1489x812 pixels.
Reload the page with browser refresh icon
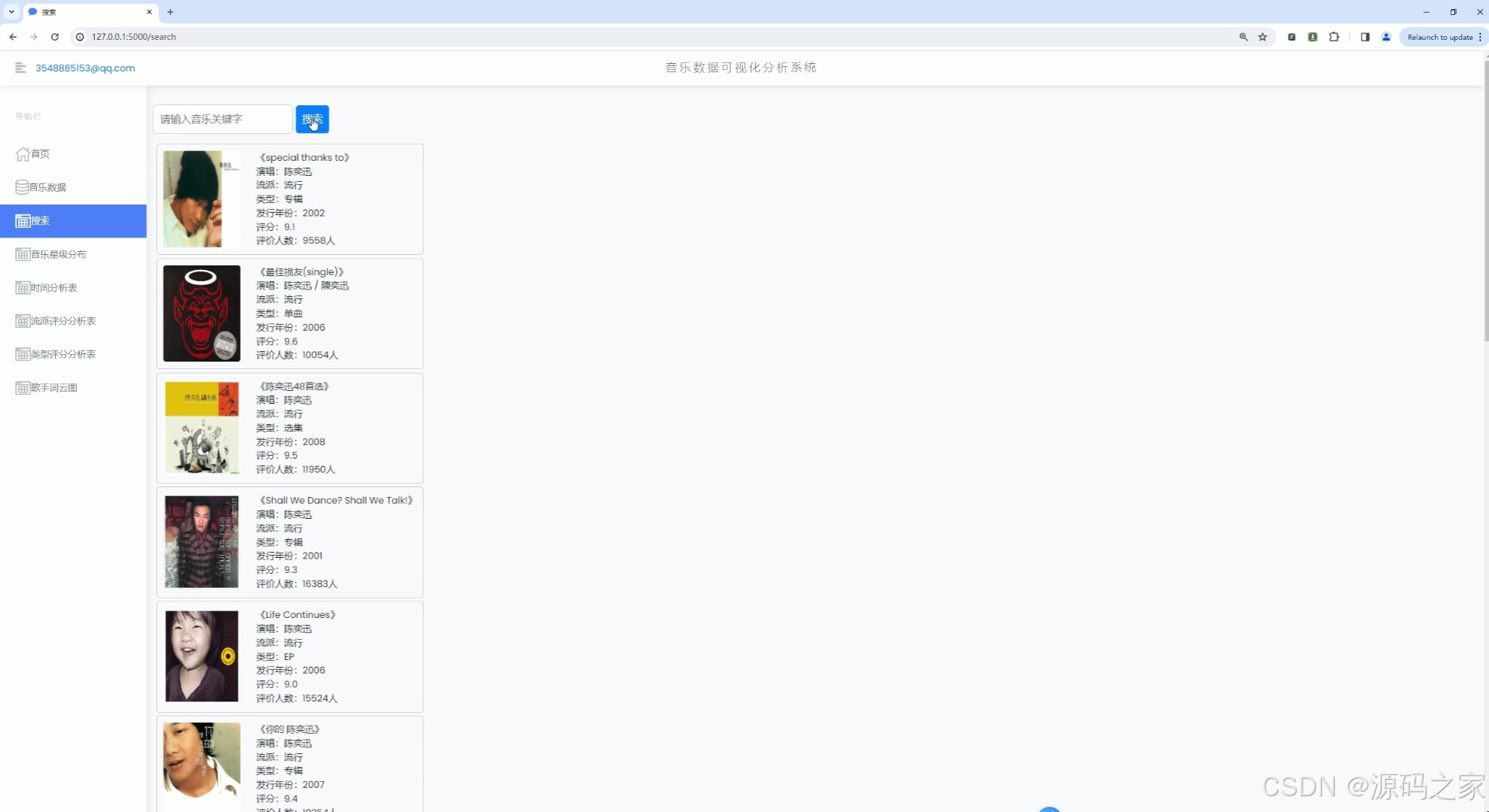[55, 37]
